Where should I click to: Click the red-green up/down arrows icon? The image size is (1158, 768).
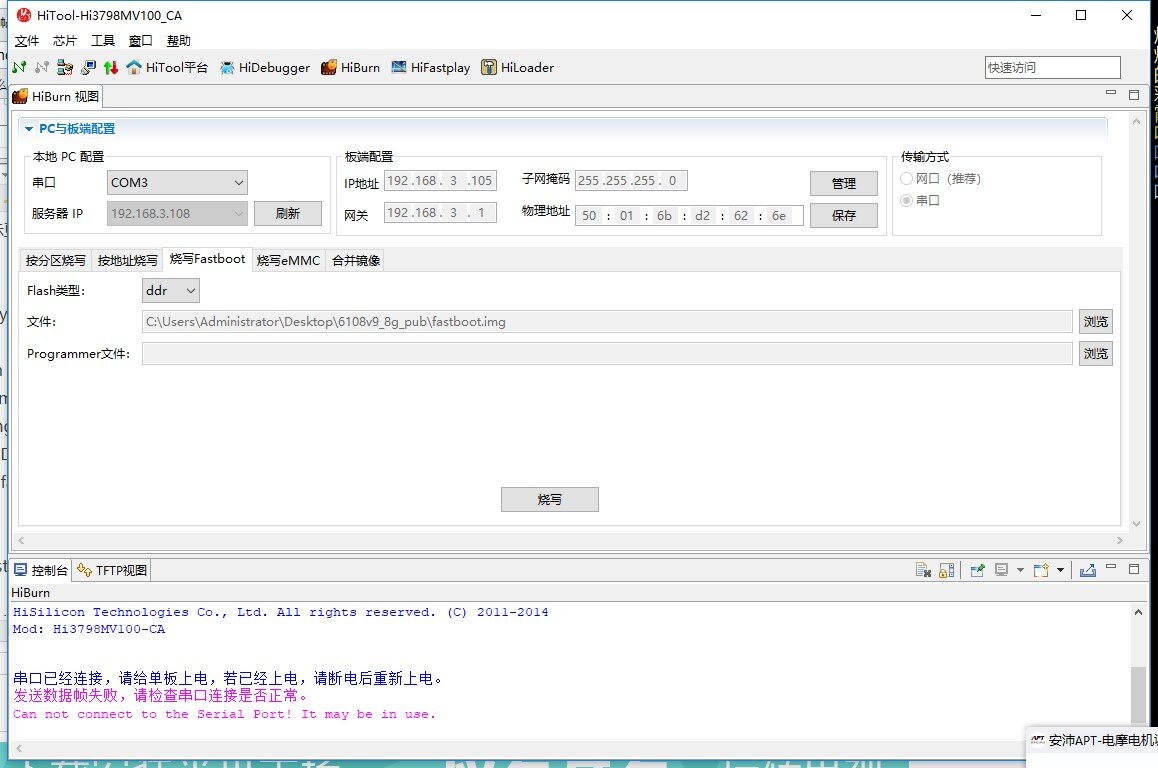111,67
